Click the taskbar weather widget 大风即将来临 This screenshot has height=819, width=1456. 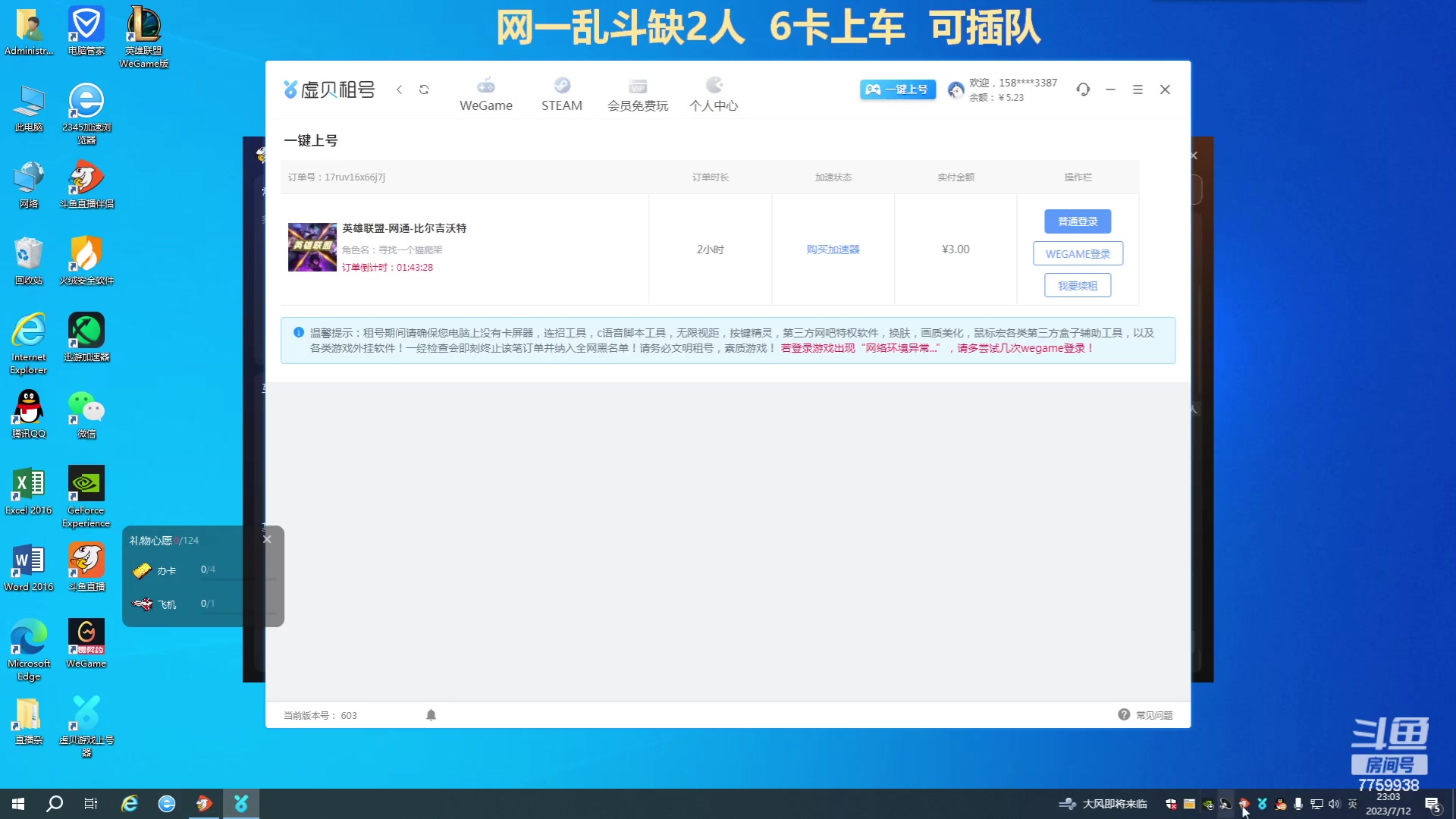(1103, 804)
